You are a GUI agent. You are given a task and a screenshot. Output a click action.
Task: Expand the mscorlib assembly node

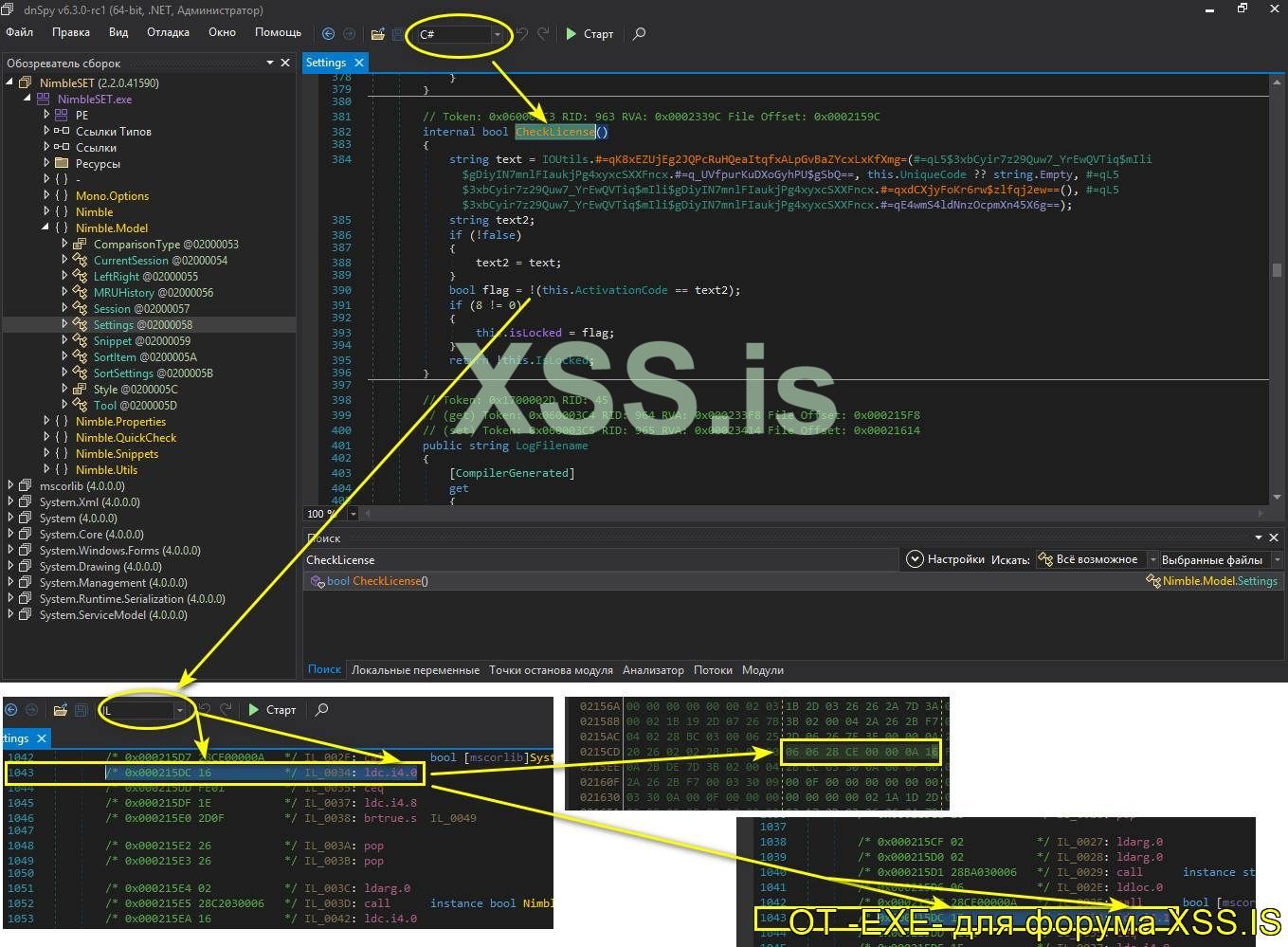11,485
